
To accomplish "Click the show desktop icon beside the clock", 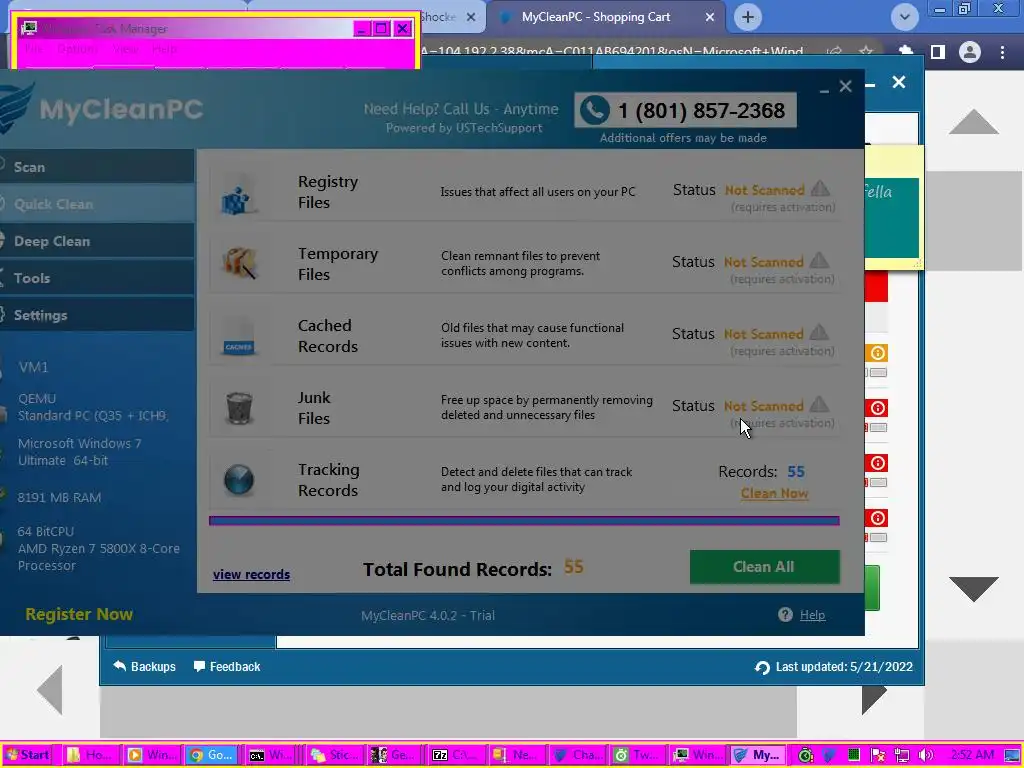I will pos(1013,755).
